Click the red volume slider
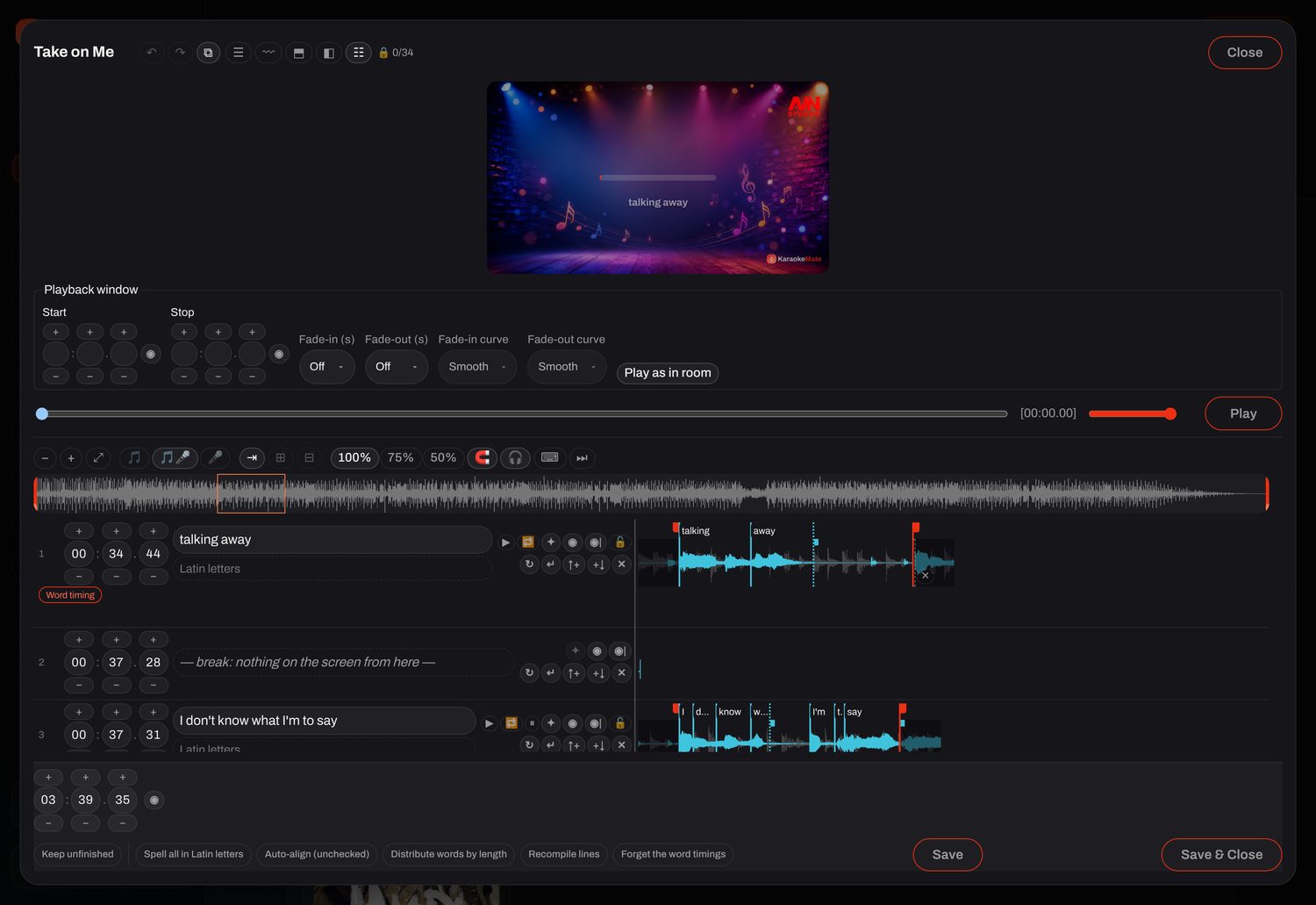Screen dimensions: 1316x905 pos(1133,413)
